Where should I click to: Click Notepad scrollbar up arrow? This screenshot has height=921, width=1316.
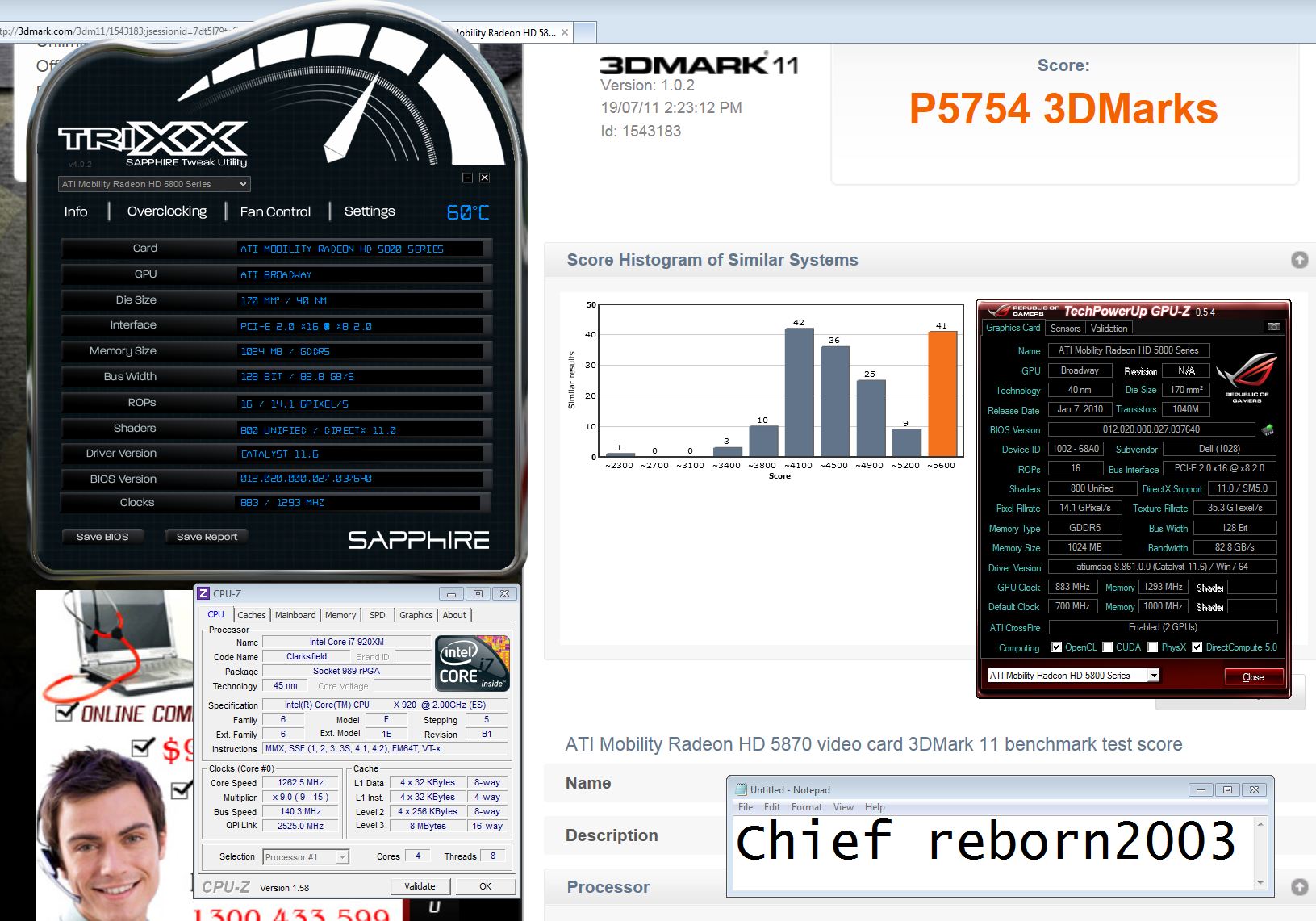[x=1260, y=823]
